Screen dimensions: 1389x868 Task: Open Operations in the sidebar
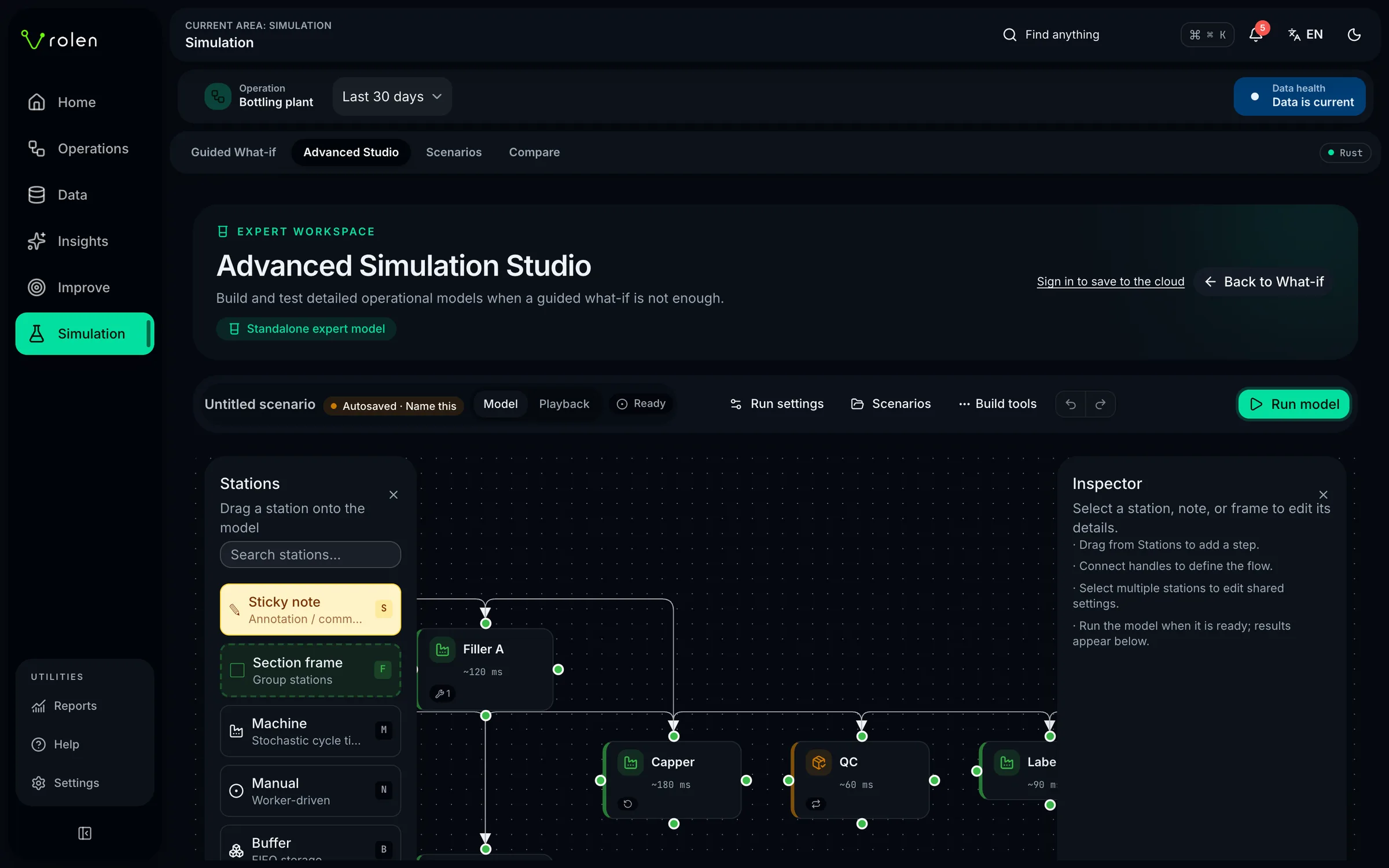tap(84, 149)
